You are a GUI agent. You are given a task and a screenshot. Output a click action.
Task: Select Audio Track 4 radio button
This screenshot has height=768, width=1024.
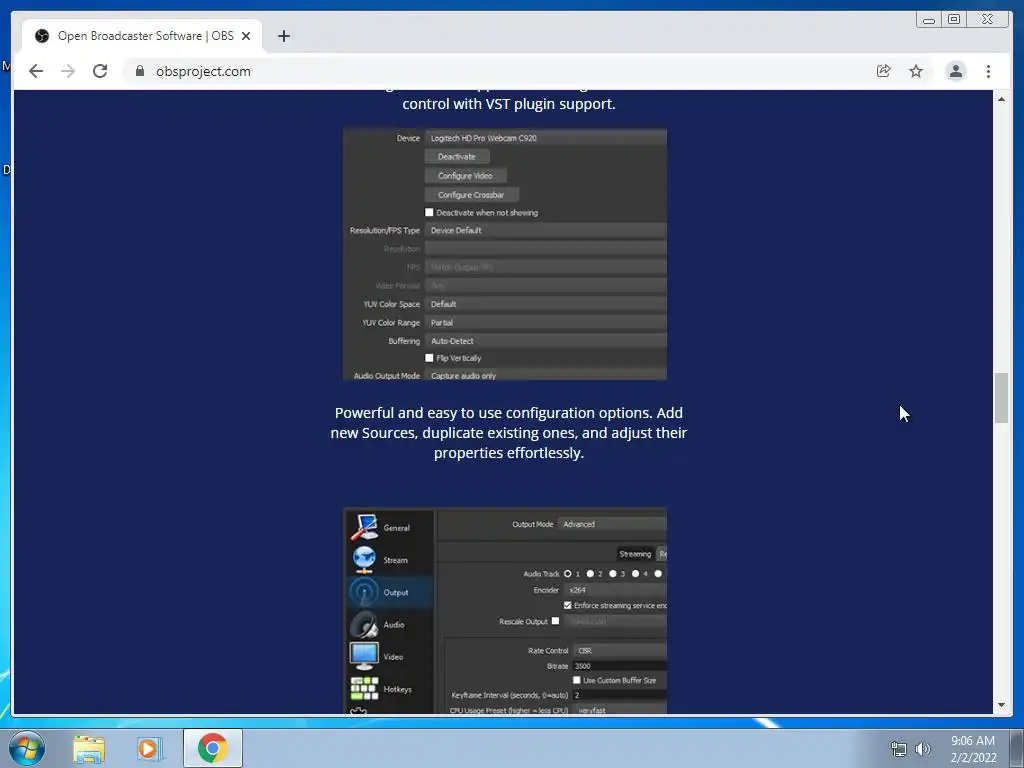pos(635,573)
